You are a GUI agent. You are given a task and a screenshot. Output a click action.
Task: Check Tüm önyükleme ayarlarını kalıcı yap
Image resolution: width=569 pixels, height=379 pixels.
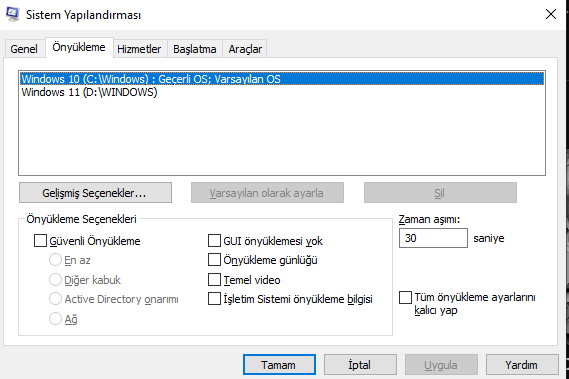405,297
